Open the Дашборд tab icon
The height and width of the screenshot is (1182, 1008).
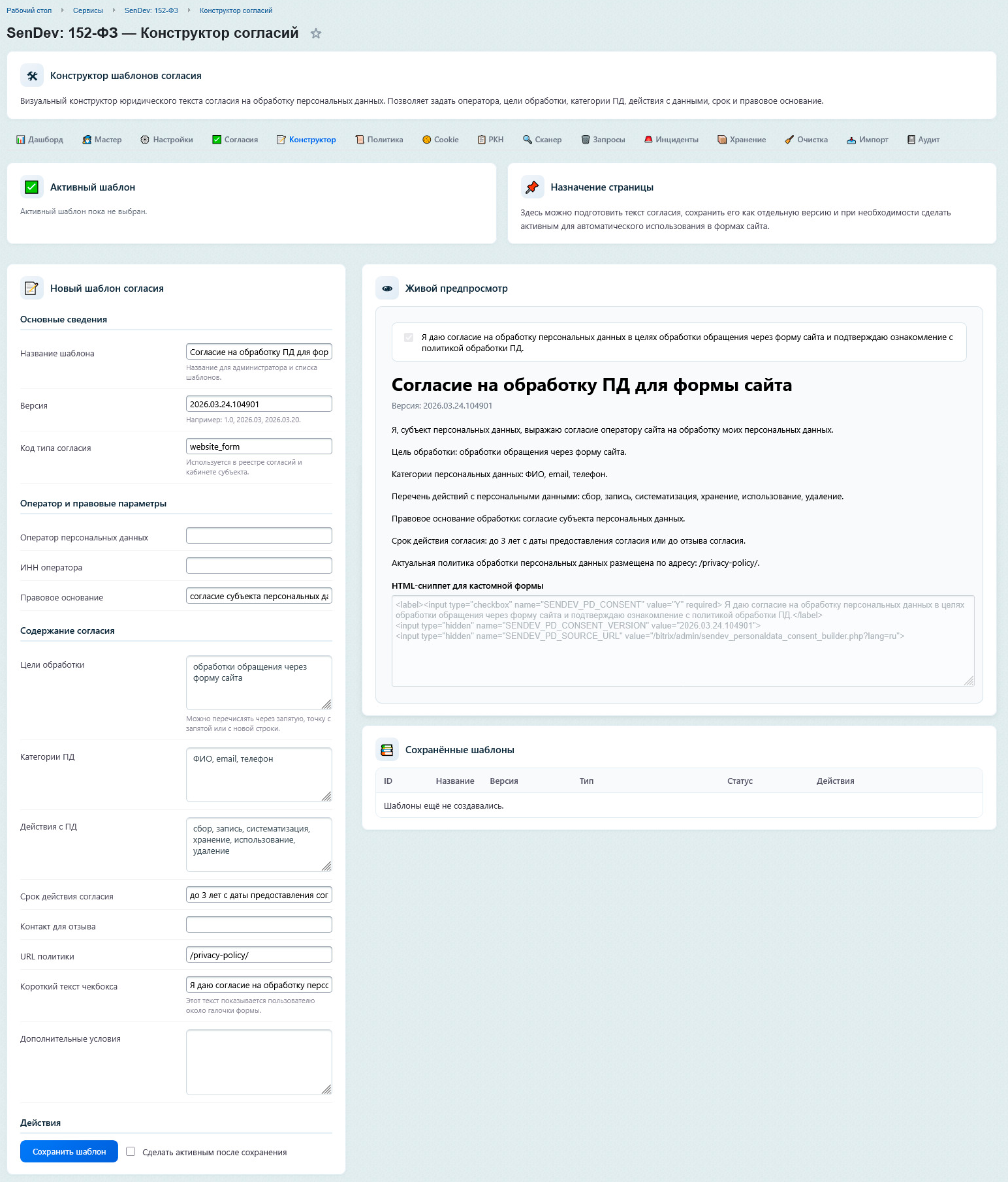21,140
